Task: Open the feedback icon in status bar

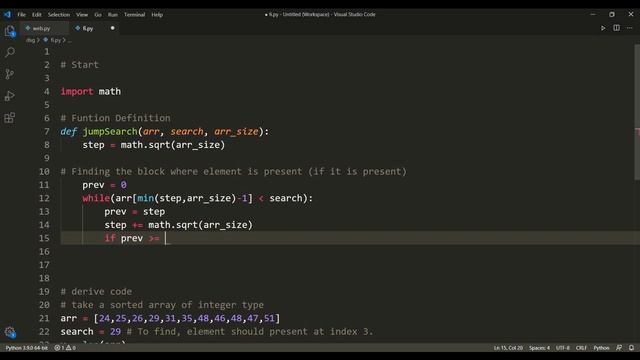Action: pos(619,348)
